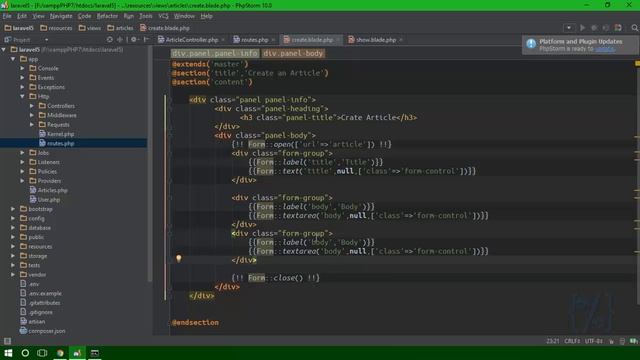The width and height of the screenshot is (640, 360).
Task: Open Chrome from the taskbar
Action: tap(60, 353)
